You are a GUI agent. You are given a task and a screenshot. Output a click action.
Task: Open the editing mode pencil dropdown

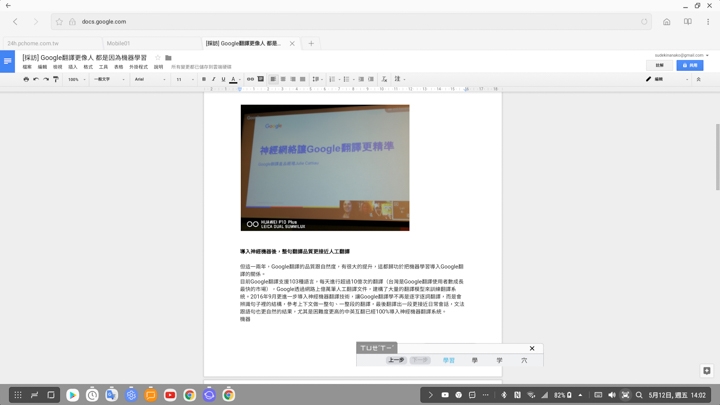(667, 79)
